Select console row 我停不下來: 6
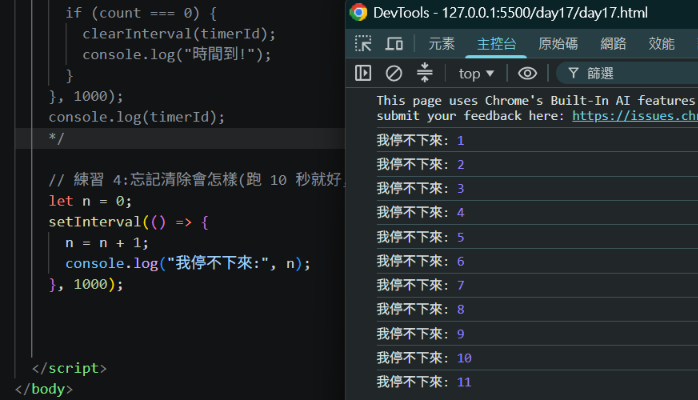Screen dimensions: 698x400 [x=537, y=261]
